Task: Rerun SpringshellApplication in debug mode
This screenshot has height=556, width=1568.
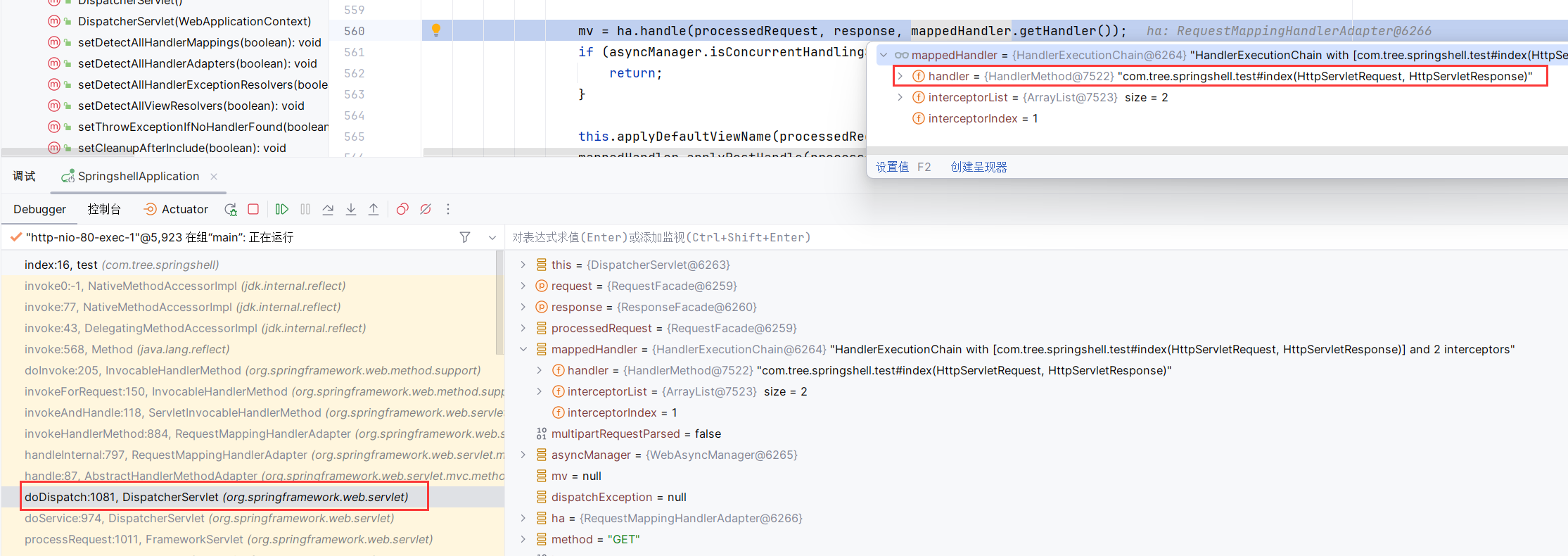Action: coord(231,209)
